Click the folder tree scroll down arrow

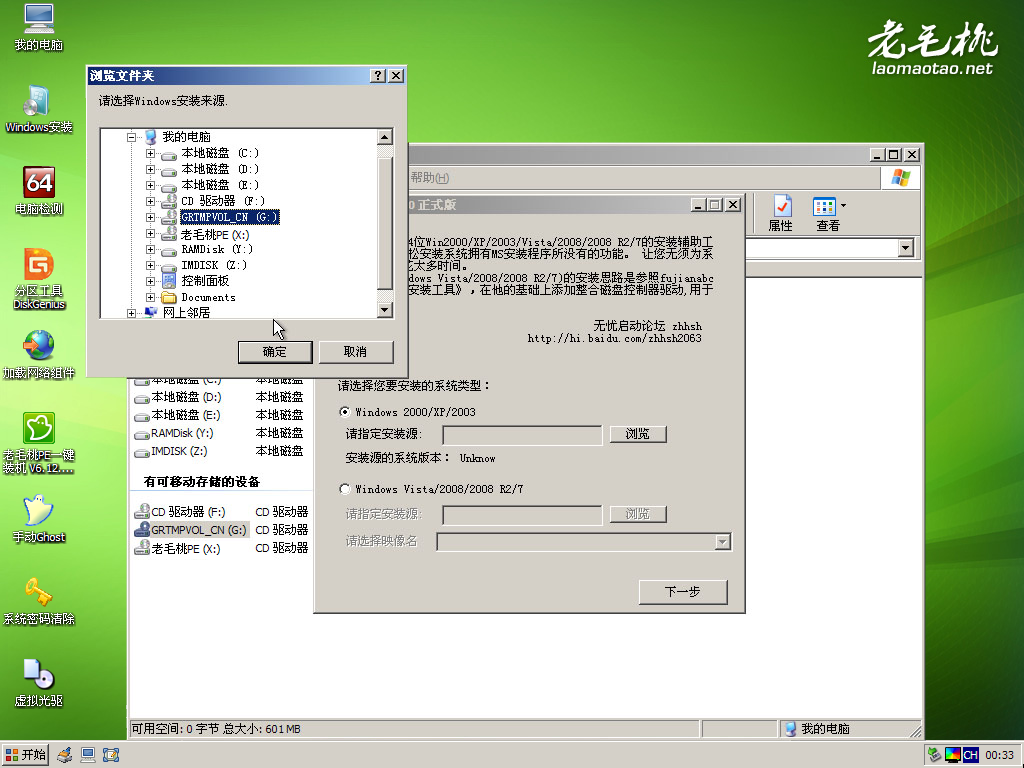[x=385, y=310]
